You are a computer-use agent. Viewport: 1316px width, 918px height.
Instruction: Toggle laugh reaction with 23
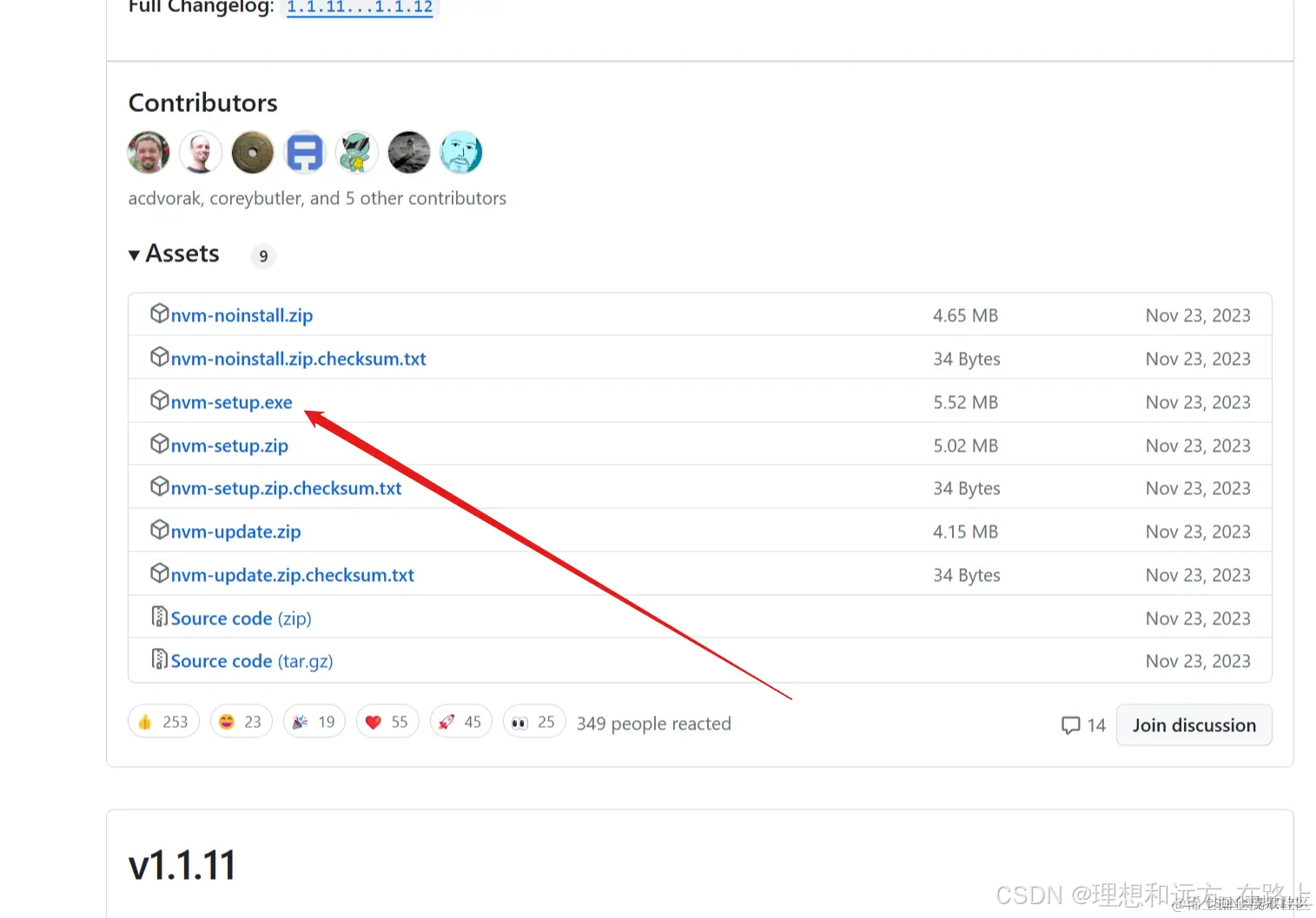tap(241, 722)
